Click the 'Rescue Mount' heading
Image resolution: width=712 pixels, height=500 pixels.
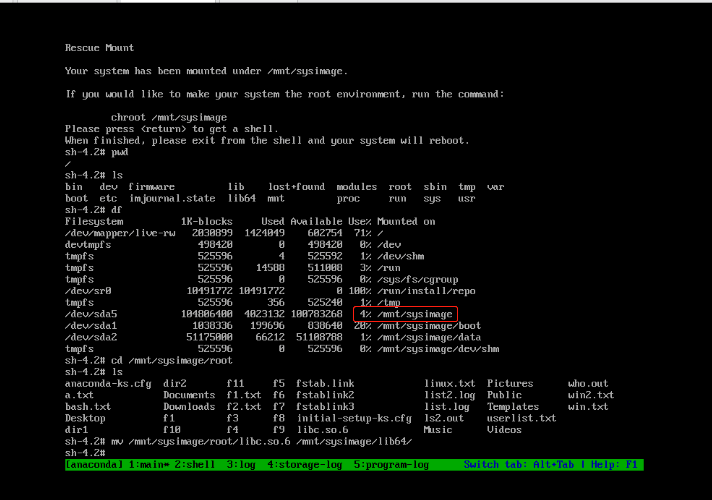point(99,48)
